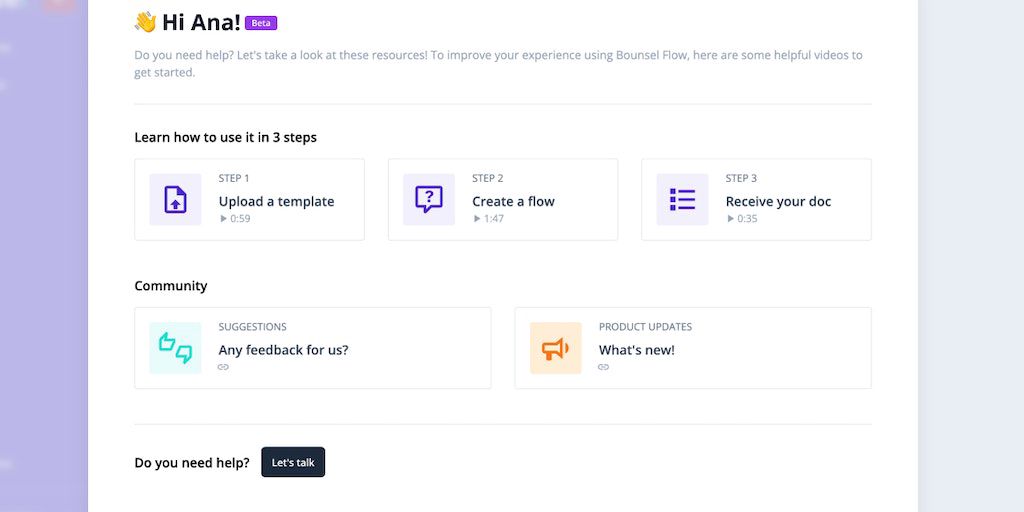Open the What's new! link
Screen dimensions: 1024x512
coord(636,350)
